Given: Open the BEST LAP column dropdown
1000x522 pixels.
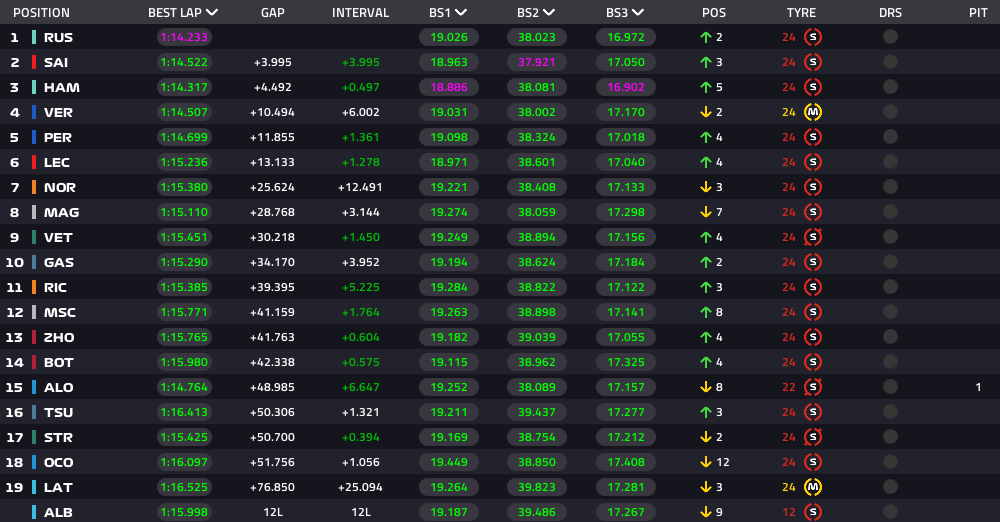Looking at the screenshot, I should [x=212, y=13].
